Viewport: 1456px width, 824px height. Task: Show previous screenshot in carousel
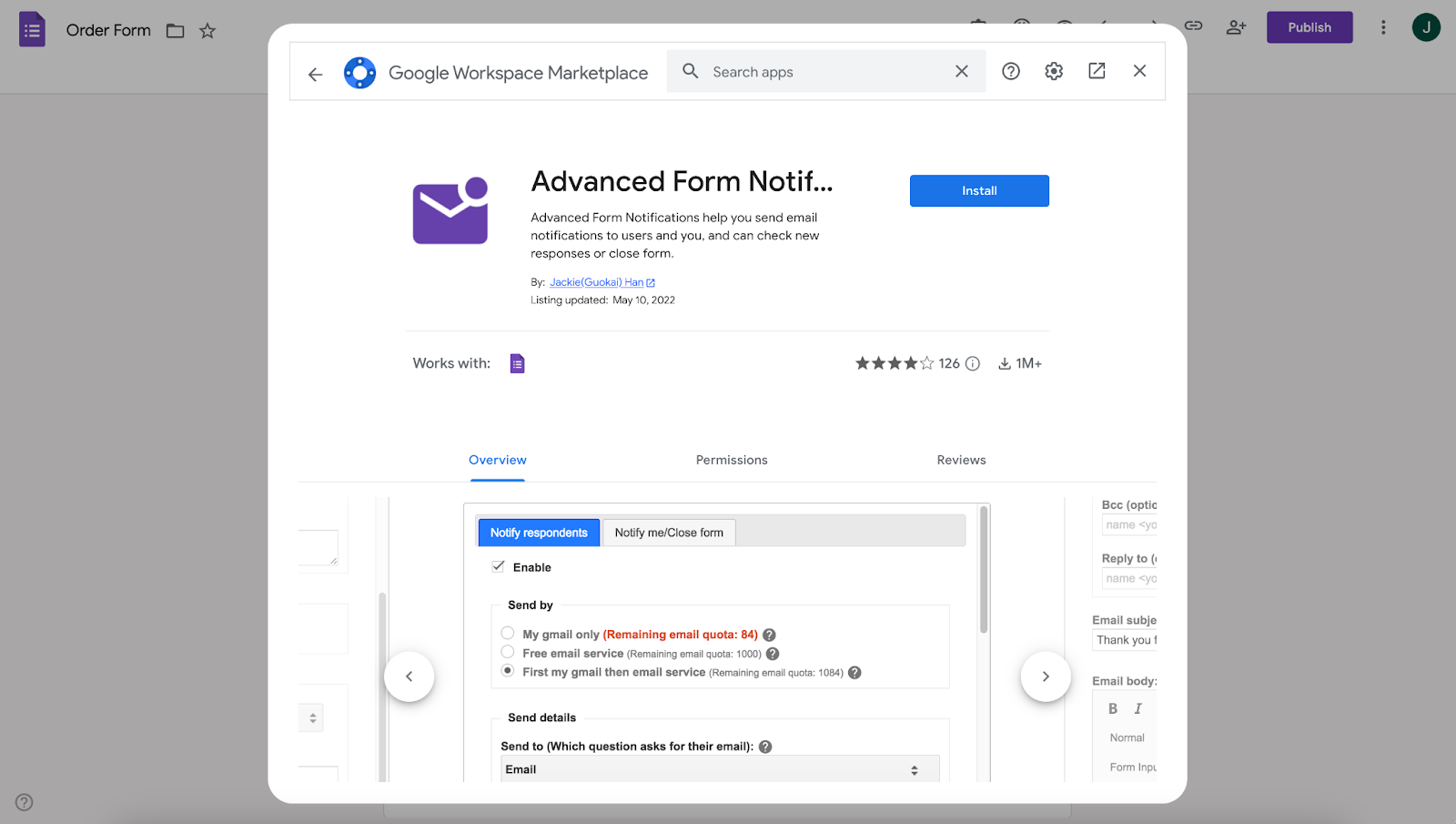(x=409, y=676)
